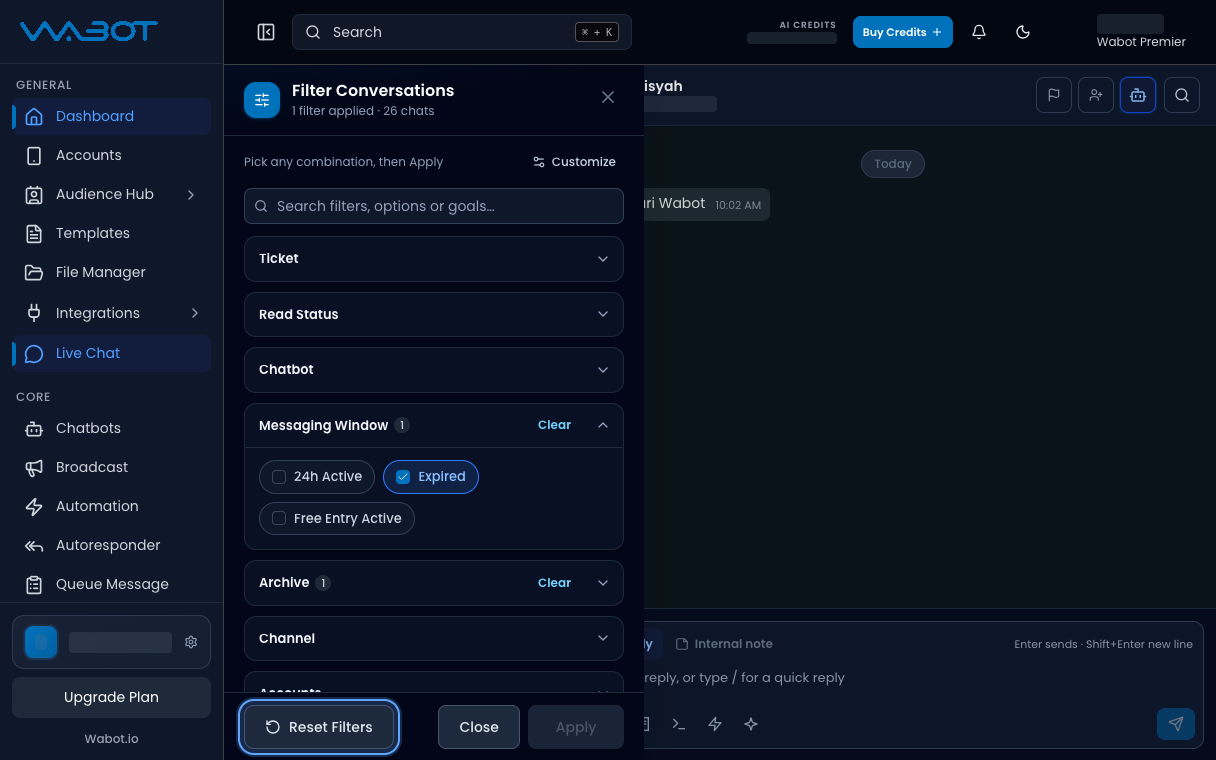Click the Wabot Premier account label

pyautogui.click(x=1141, y=42)
